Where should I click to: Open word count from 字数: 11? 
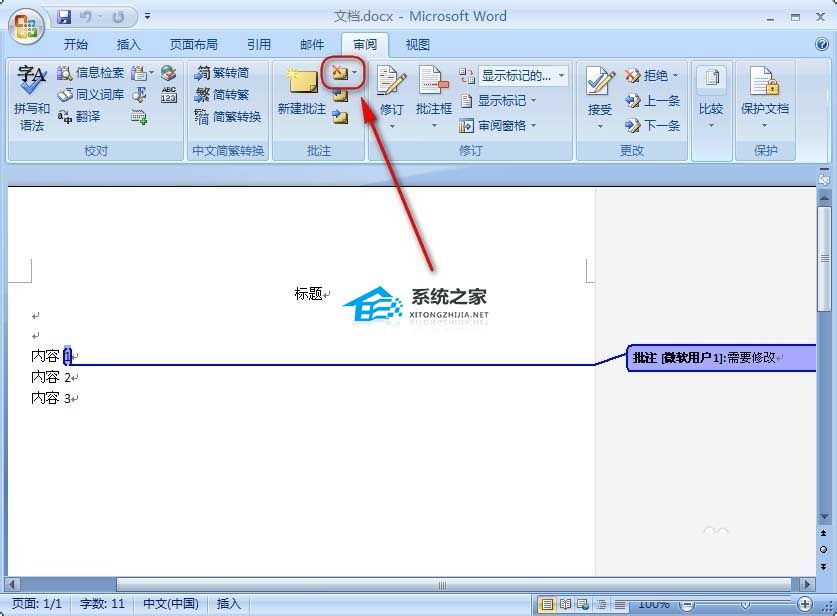tap(102, 604)
